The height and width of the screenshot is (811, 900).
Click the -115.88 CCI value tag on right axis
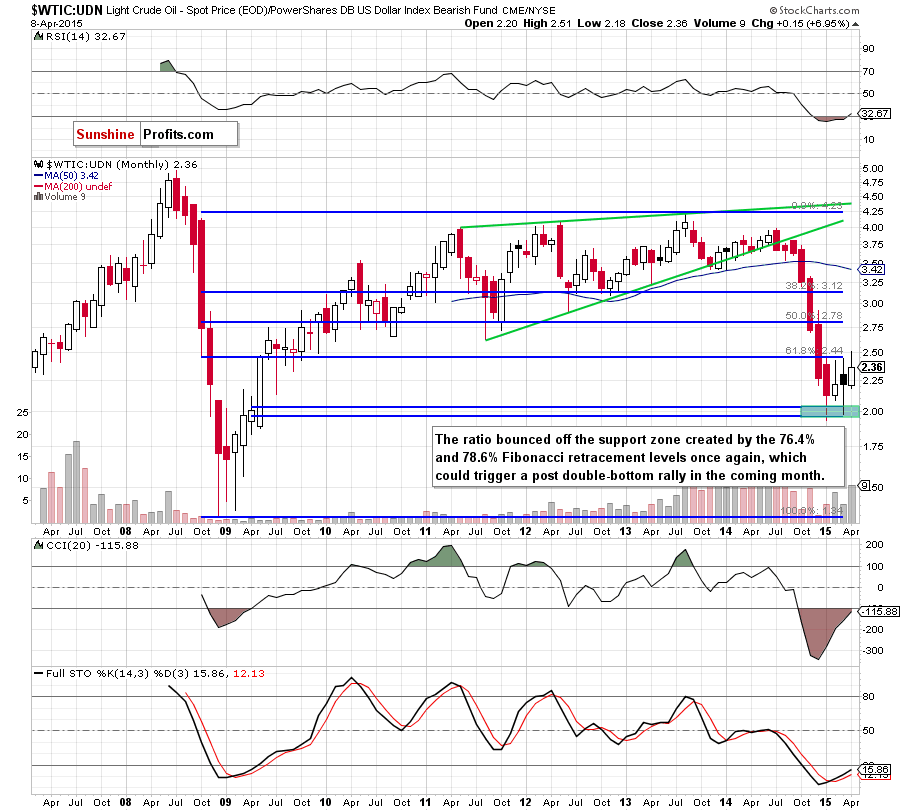(879, 612)
